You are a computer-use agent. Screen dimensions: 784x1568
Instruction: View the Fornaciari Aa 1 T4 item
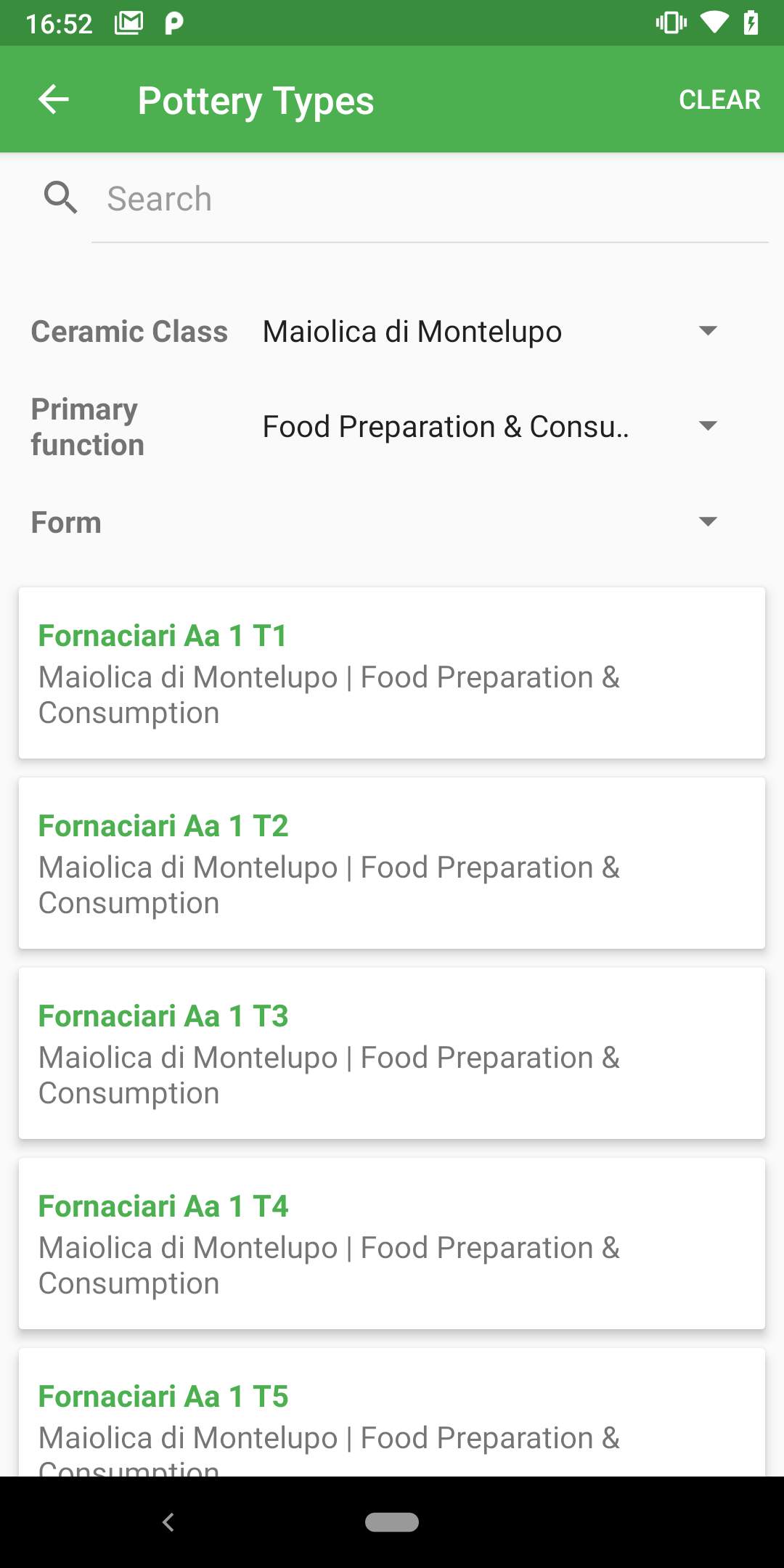click(x=392, y=1244)
